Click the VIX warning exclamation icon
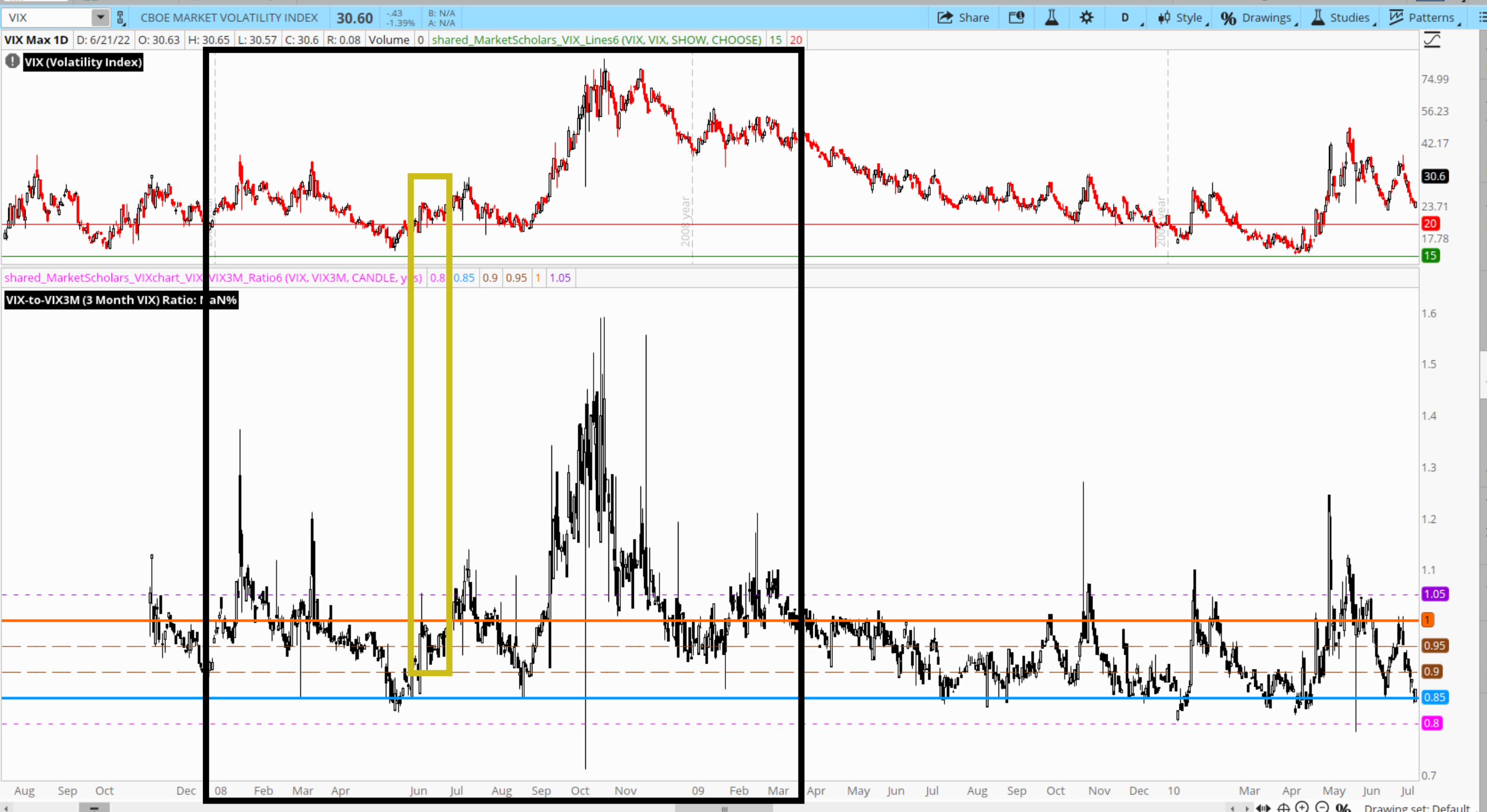The image size is (1487, 812). [x=12, y=61]
